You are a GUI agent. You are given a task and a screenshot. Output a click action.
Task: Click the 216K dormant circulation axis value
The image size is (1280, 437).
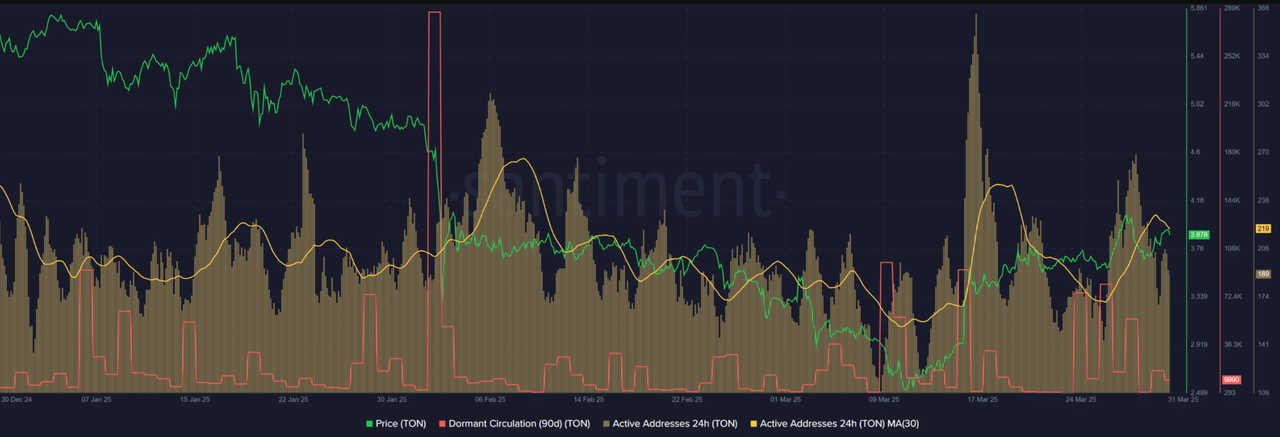[1232, 104]
